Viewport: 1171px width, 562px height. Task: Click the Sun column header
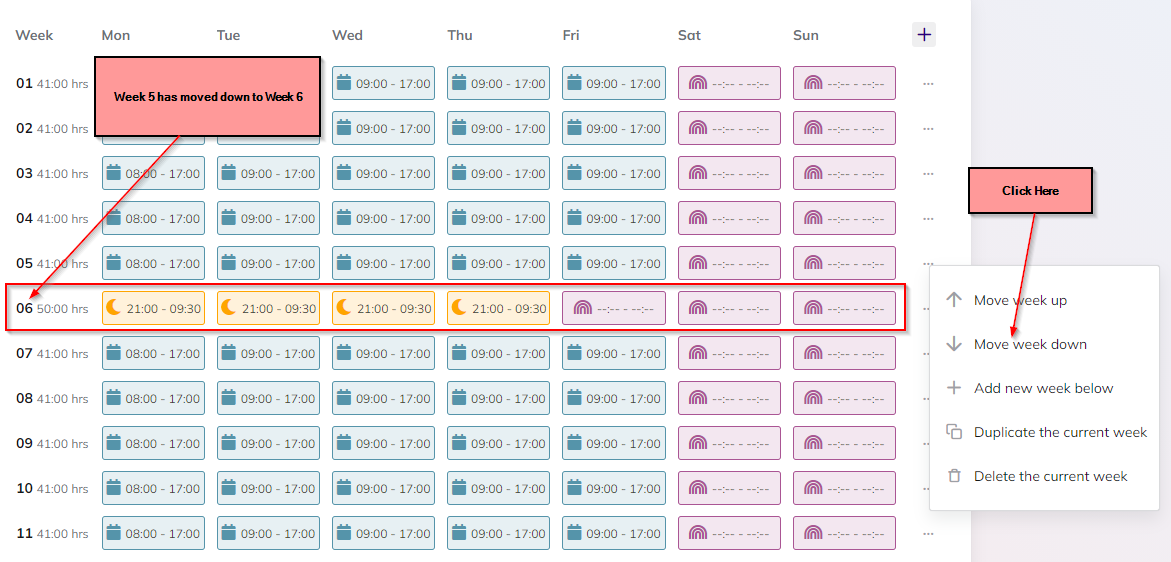tap(806, 35)
